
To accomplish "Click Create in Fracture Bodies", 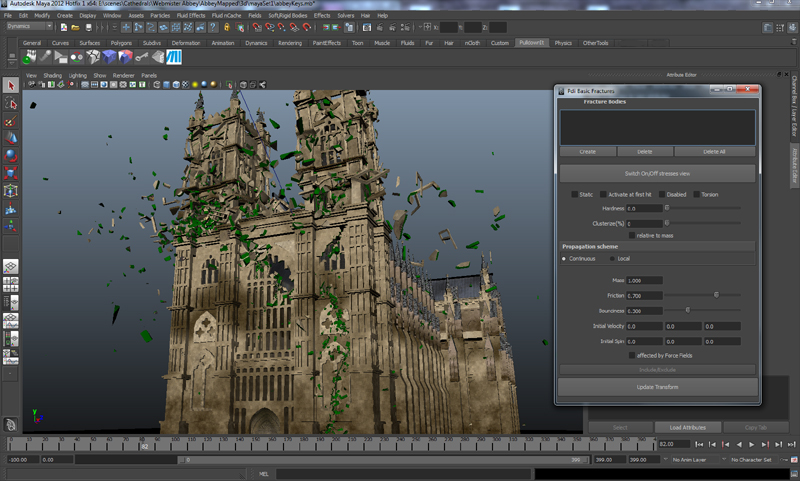I will click(x=588, y=151).
